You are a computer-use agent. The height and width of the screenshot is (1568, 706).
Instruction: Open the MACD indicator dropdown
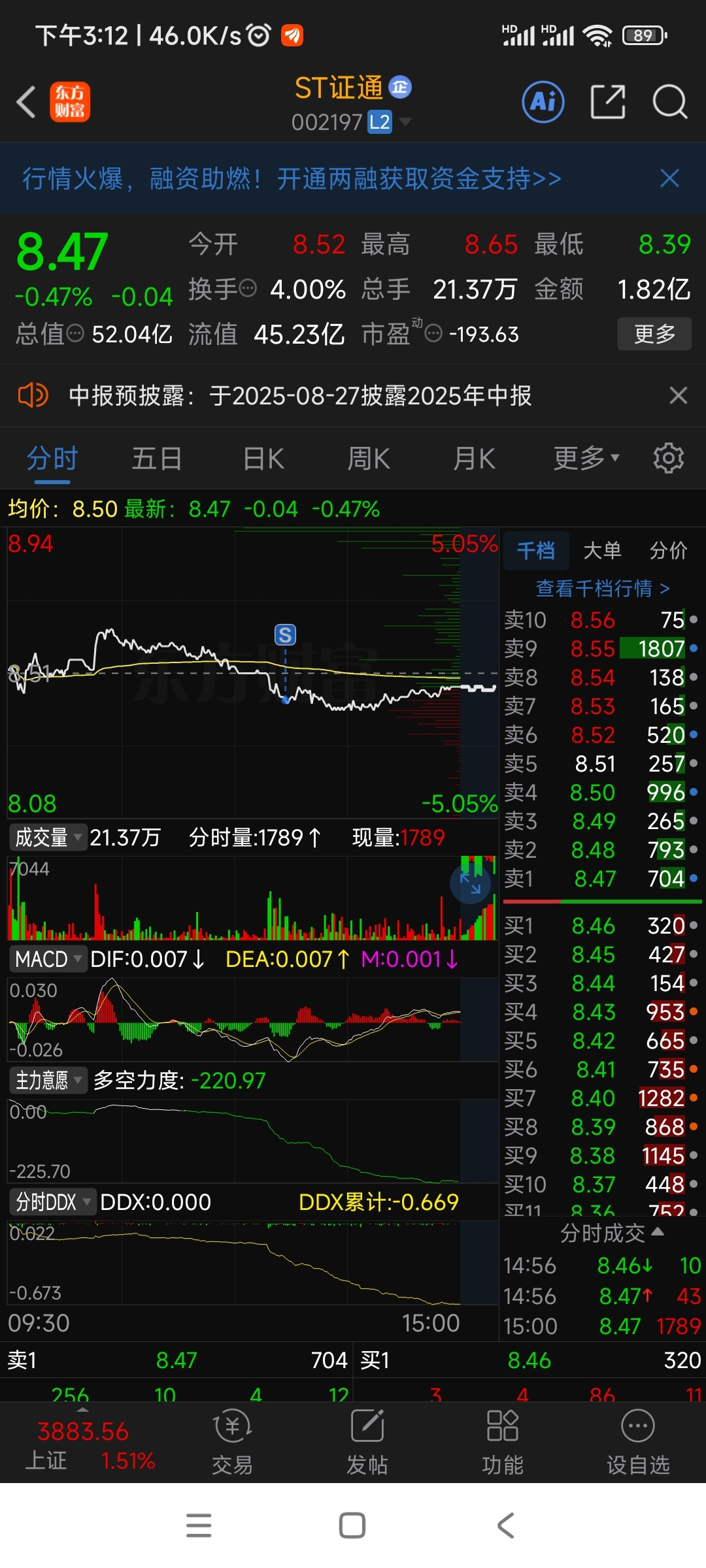[48, 959]
